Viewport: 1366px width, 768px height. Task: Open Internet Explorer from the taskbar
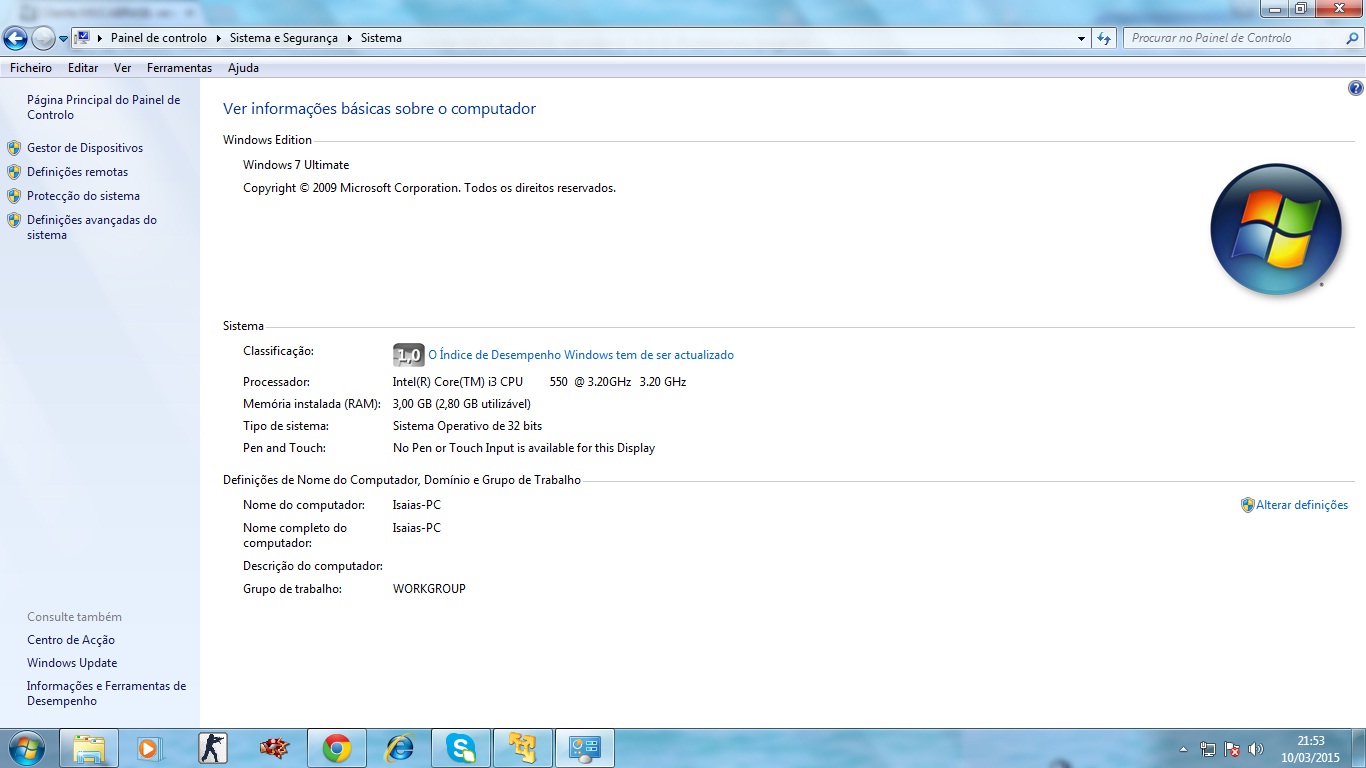tap(399, 748)
